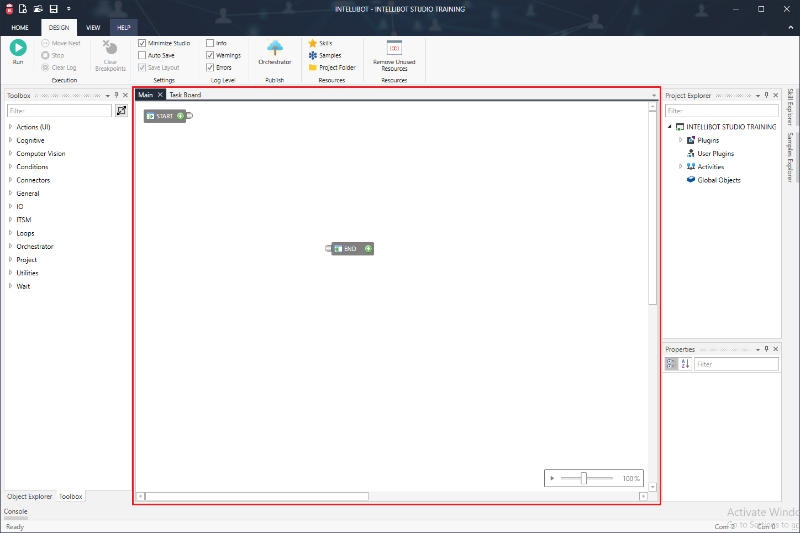
Task: Click the Save icon in title bar
Action: (x=53, y=8)
